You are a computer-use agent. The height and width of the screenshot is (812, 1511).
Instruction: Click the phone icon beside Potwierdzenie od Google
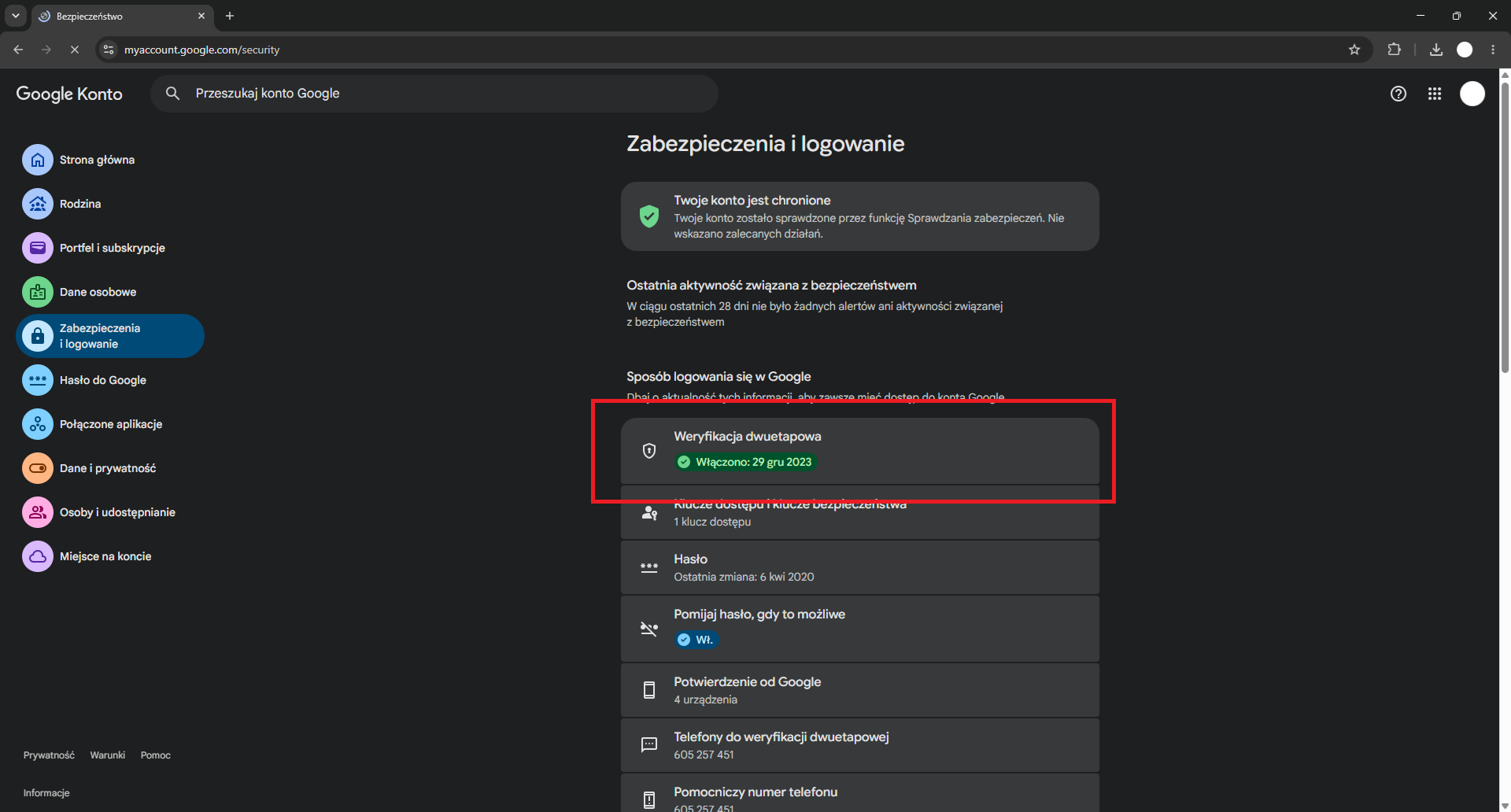click(649, 690)
